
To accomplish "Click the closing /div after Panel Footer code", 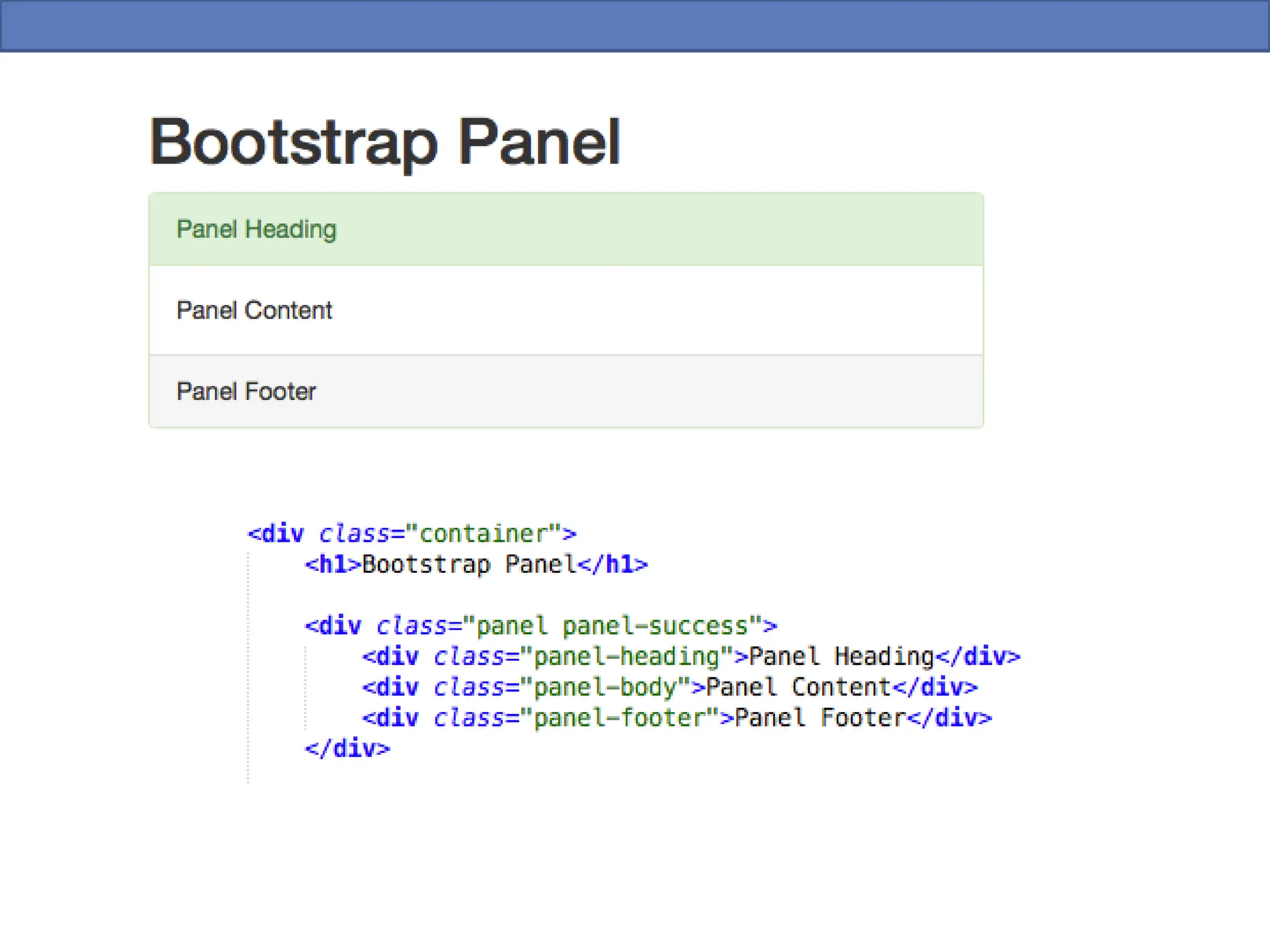I will pos(949,718).
